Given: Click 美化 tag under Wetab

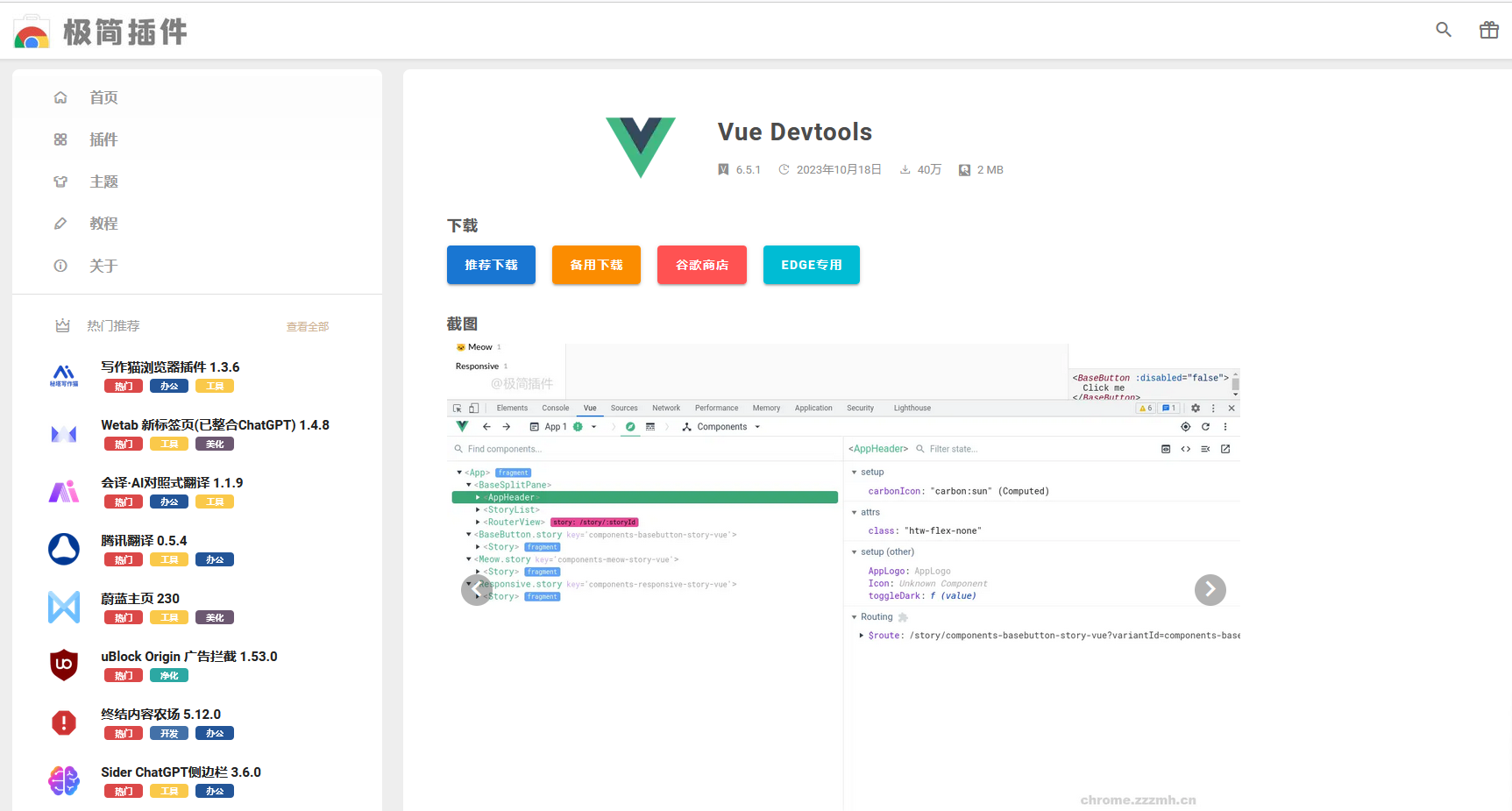Looking at the screenshot, I should [215, 445].
